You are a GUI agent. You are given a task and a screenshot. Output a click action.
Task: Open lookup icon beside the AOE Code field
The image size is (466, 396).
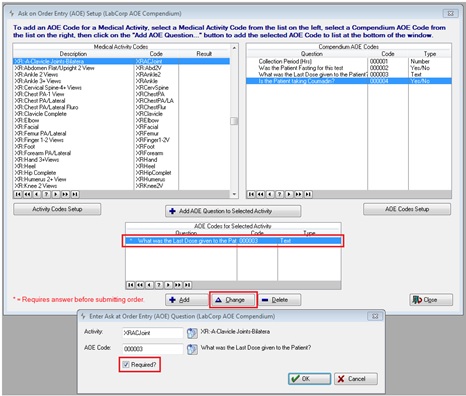tap(192, 349)
